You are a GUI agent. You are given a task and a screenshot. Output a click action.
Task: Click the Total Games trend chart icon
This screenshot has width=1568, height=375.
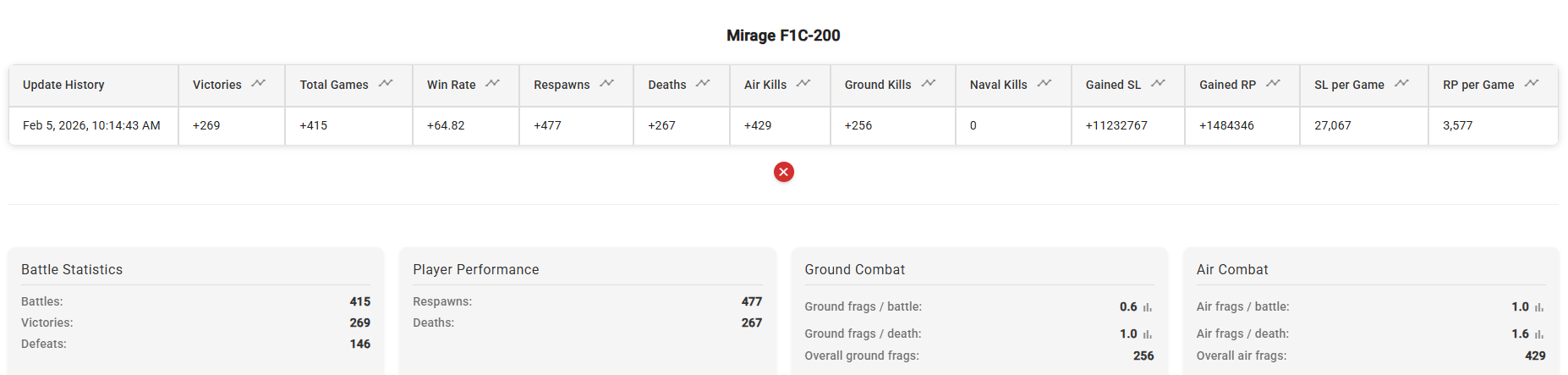pyautogui.click(x=386, y=83)
